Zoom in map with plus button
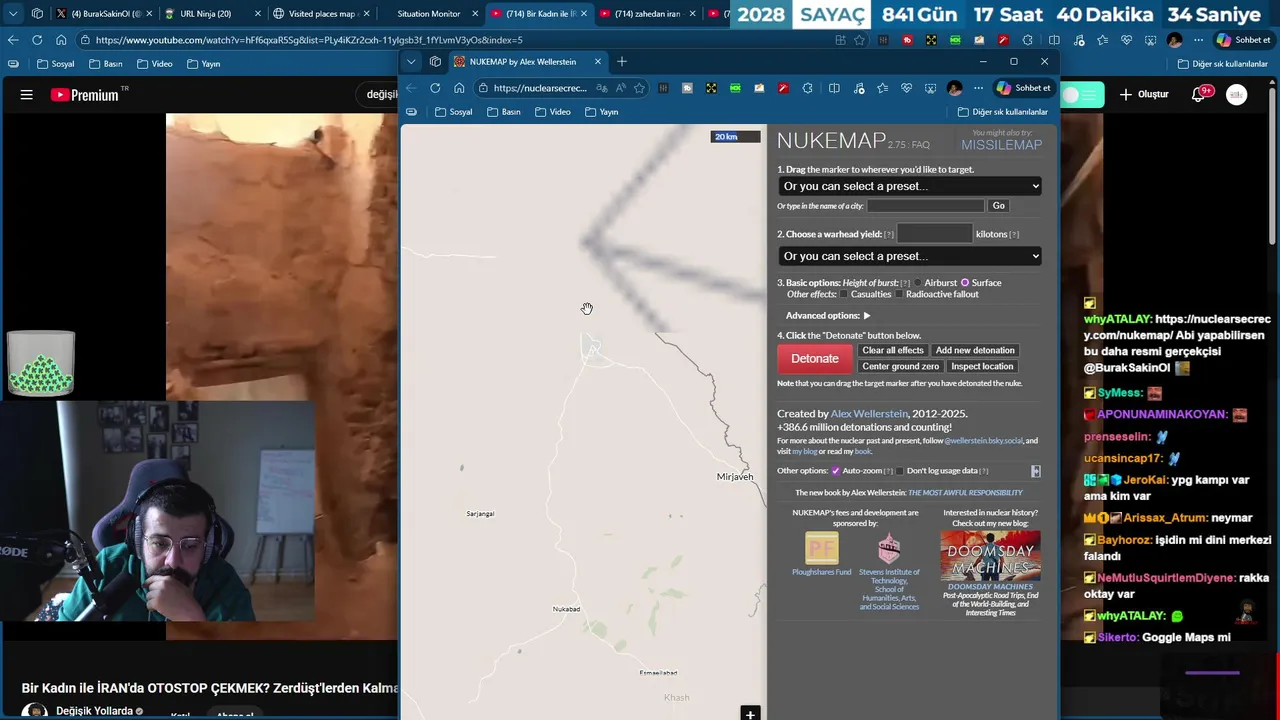 [750, 714]
